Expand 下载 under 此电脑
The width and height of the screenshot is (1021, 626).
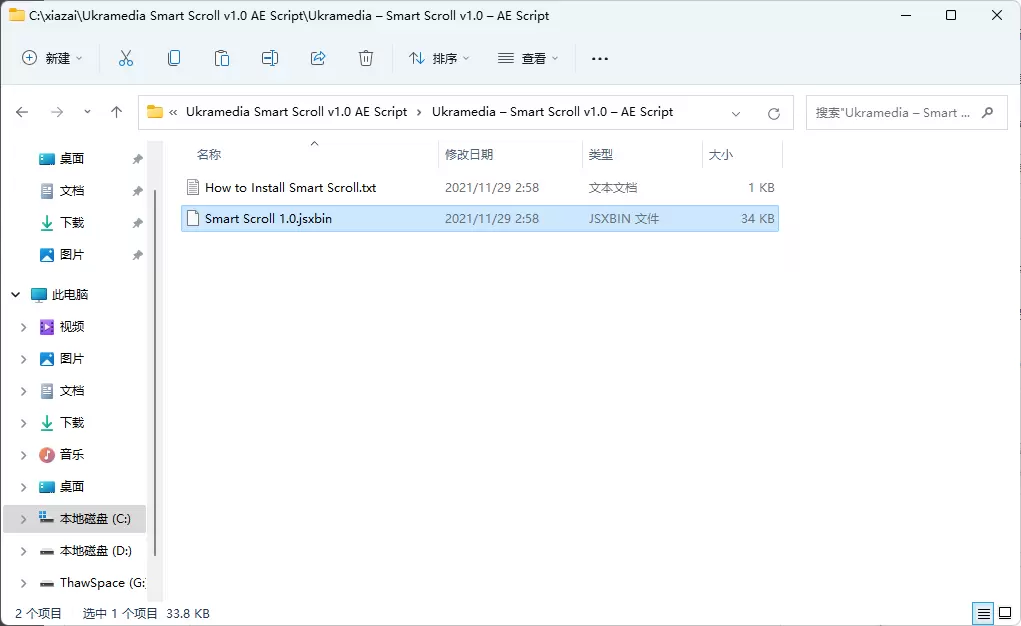23,423
